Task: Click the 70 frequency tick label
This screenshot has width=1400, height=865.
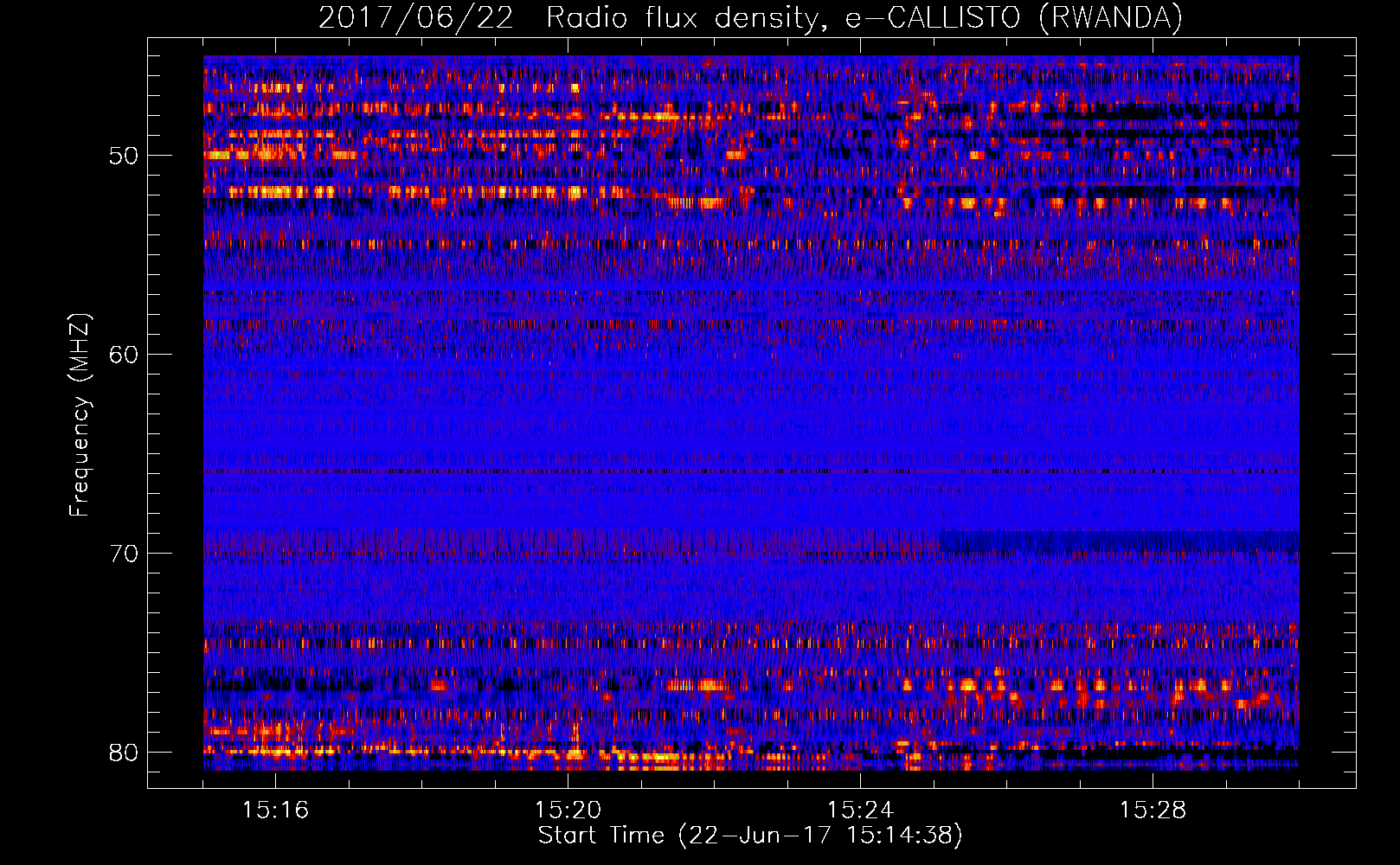Action: (x=124, y=554)
